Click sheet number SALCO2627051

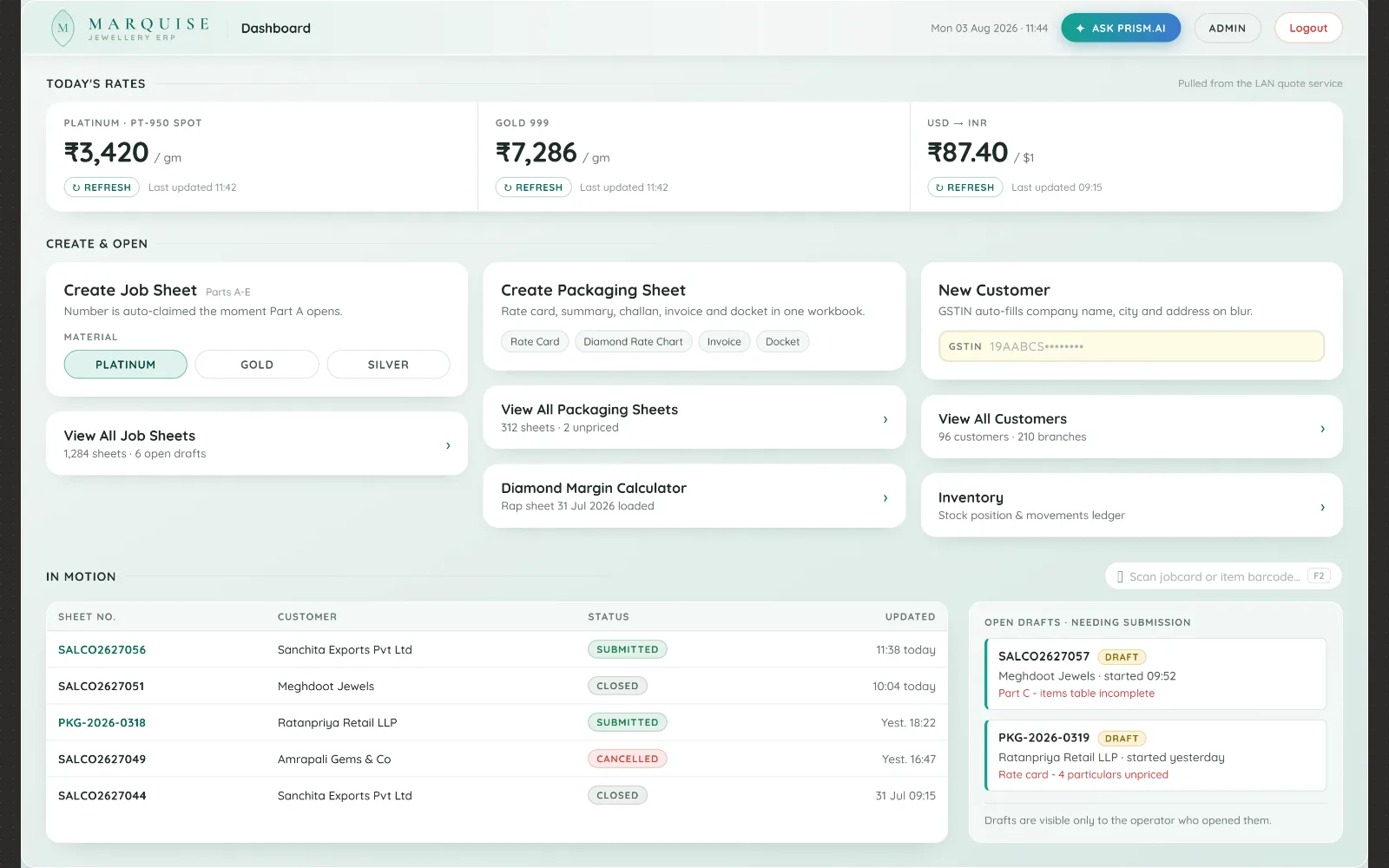click(101, 687)
